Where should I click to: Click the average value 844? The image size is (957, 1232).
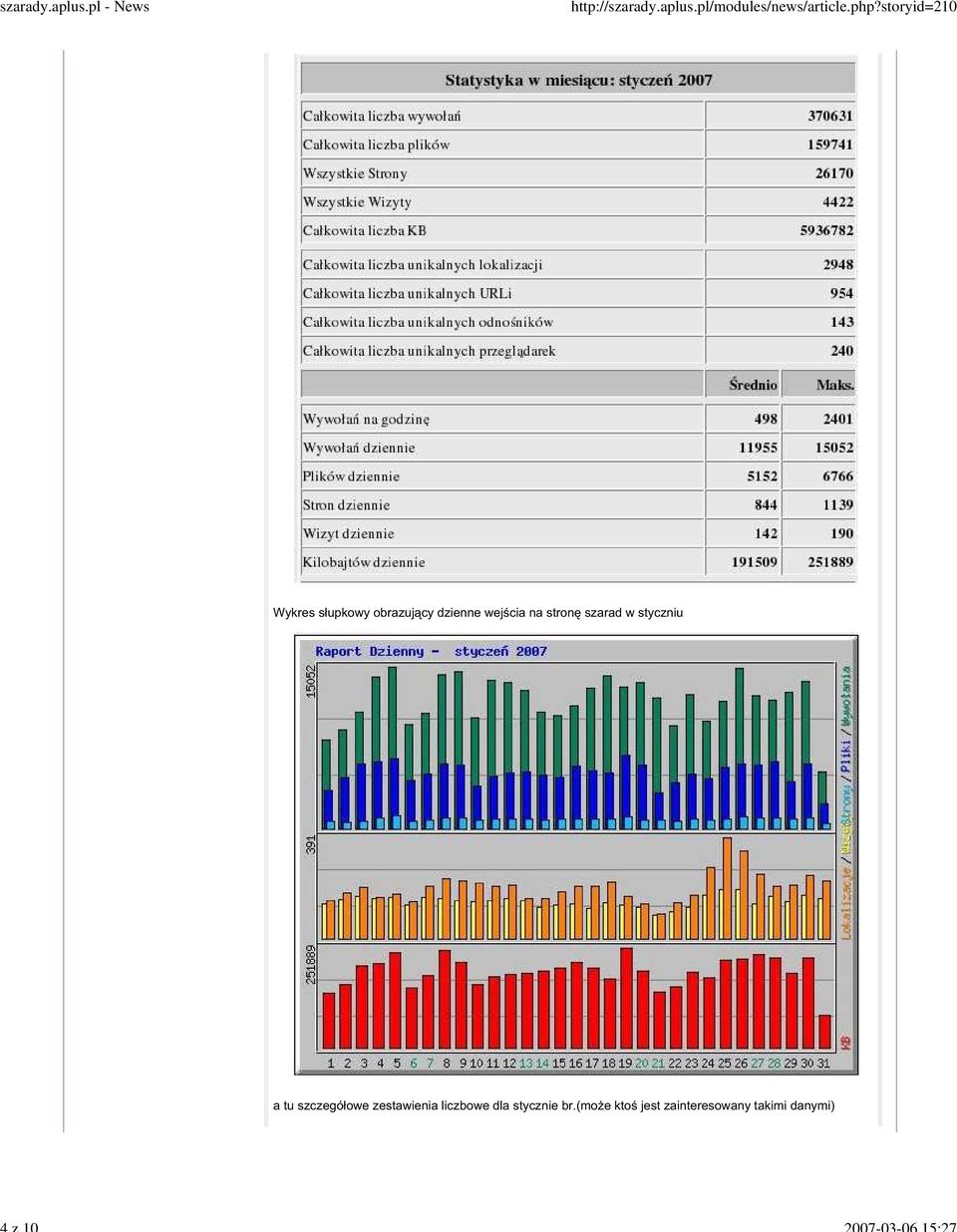click(x=766, y=506)
